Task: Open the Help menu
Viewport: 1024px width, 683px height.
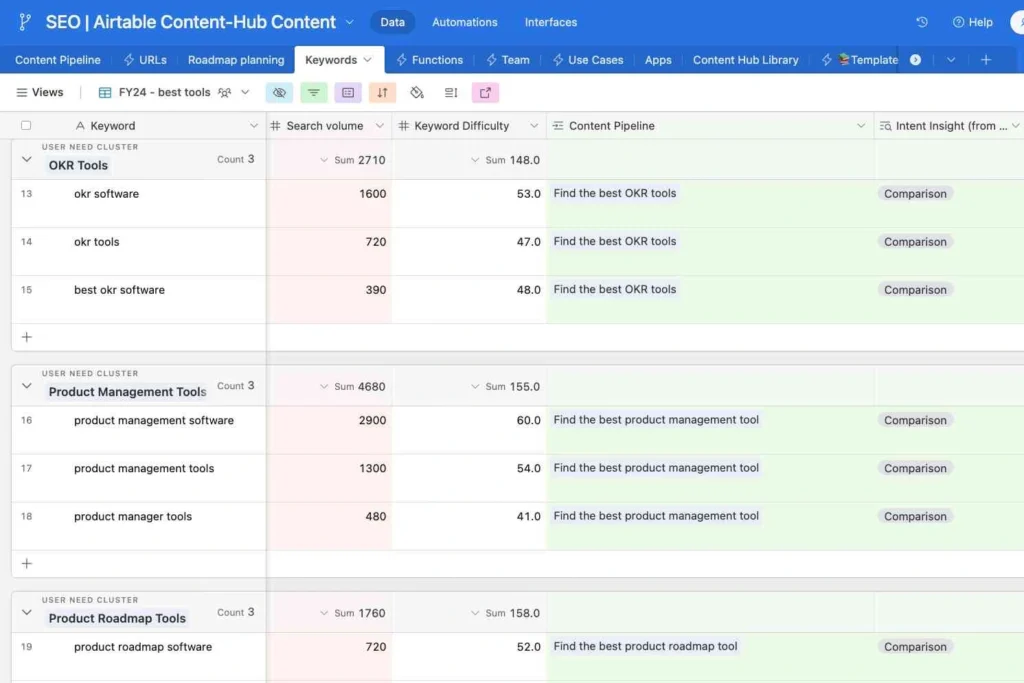Action: tap(972, 22)
